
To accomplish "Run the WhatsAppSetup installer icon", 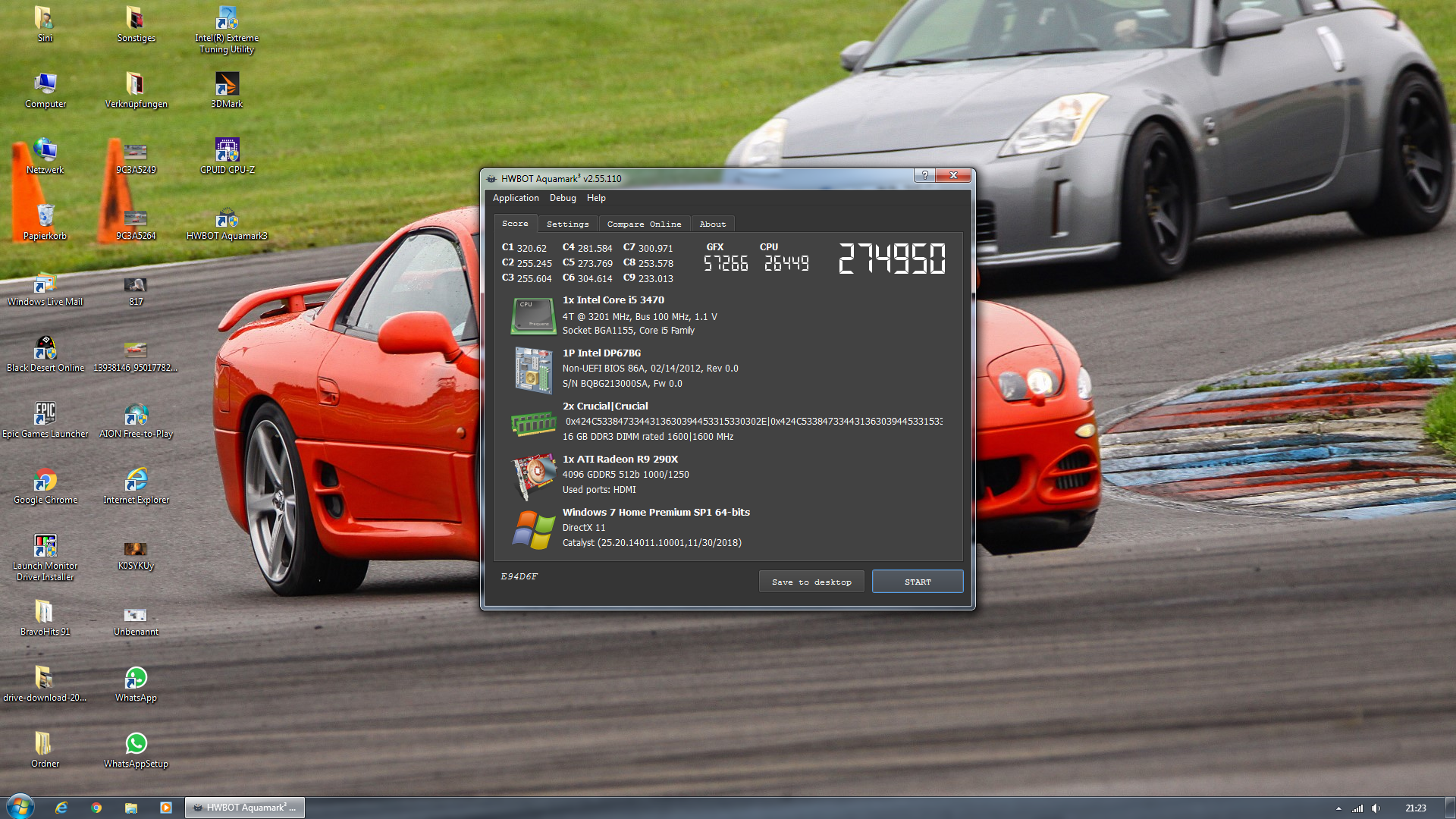I will pos(136,750).
